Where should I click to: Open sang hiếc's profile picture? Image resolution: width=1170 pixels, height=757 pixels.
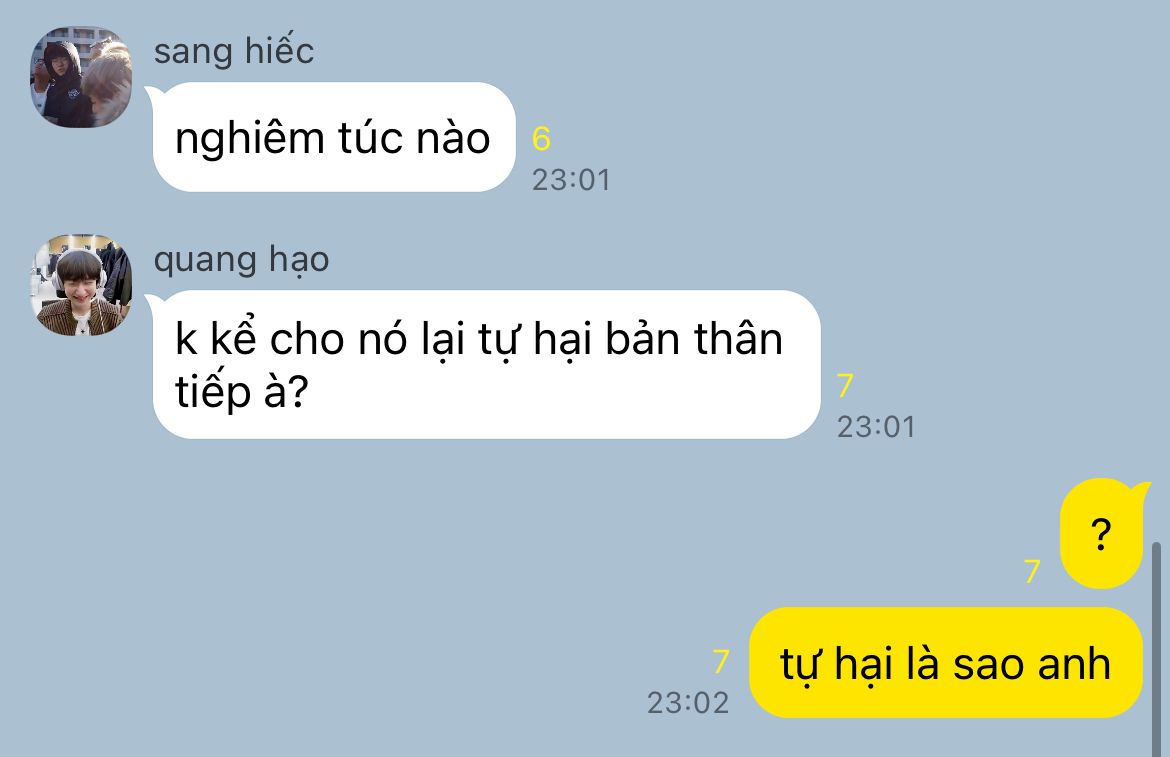pos(81,77)
